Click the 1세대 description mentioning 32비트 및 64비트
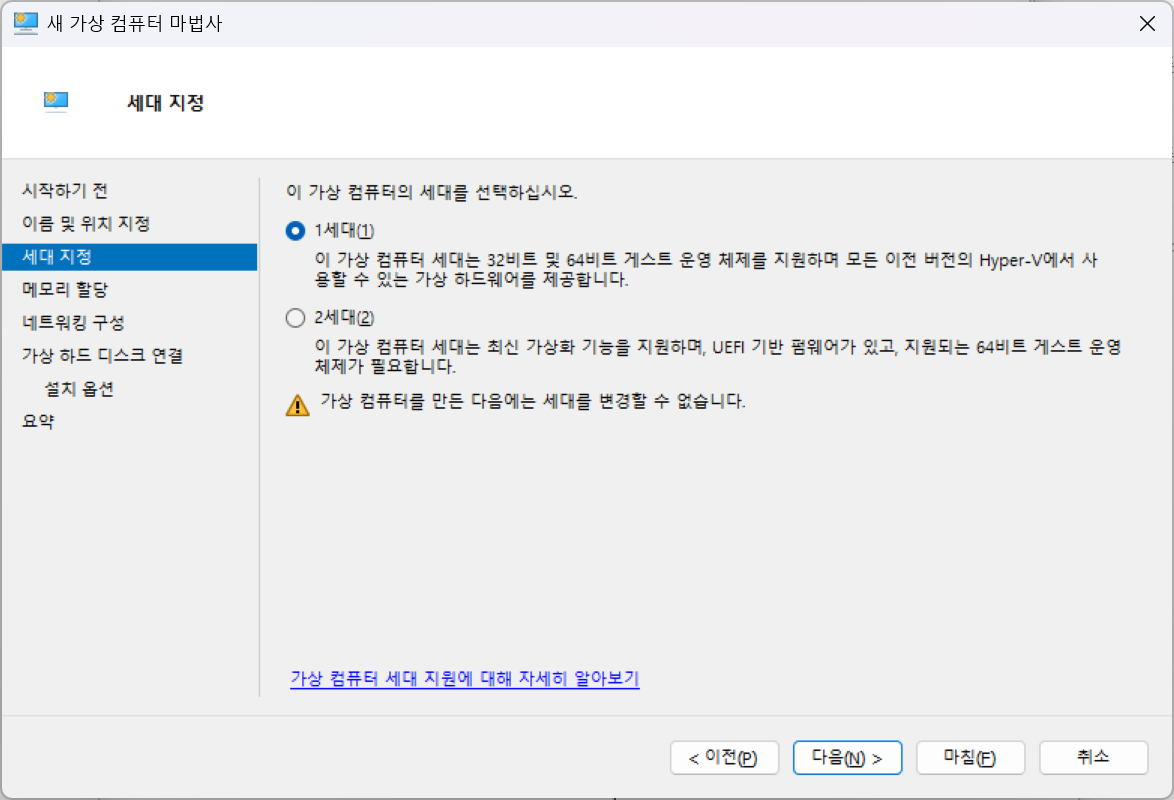 coord(706,270)
